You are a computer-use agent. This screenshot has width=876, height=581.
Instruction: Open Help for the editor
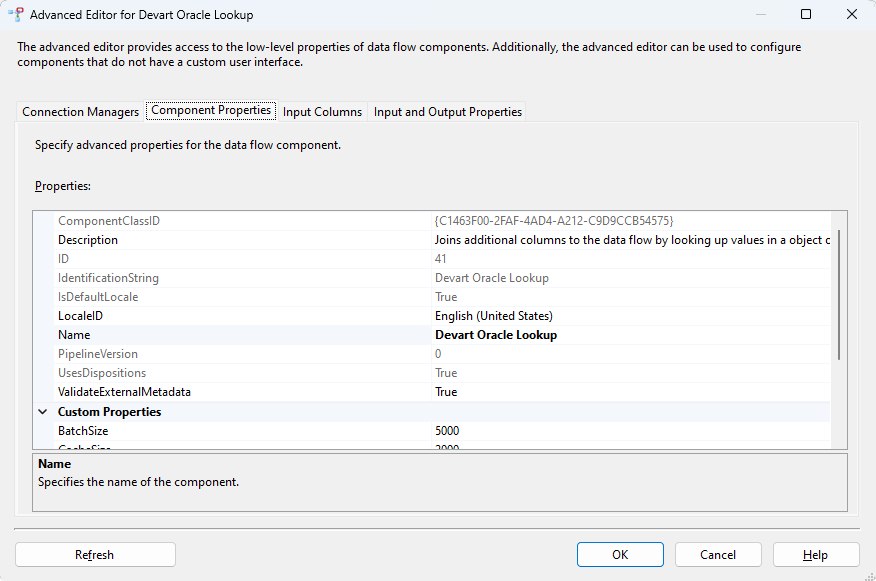point(815,555)
